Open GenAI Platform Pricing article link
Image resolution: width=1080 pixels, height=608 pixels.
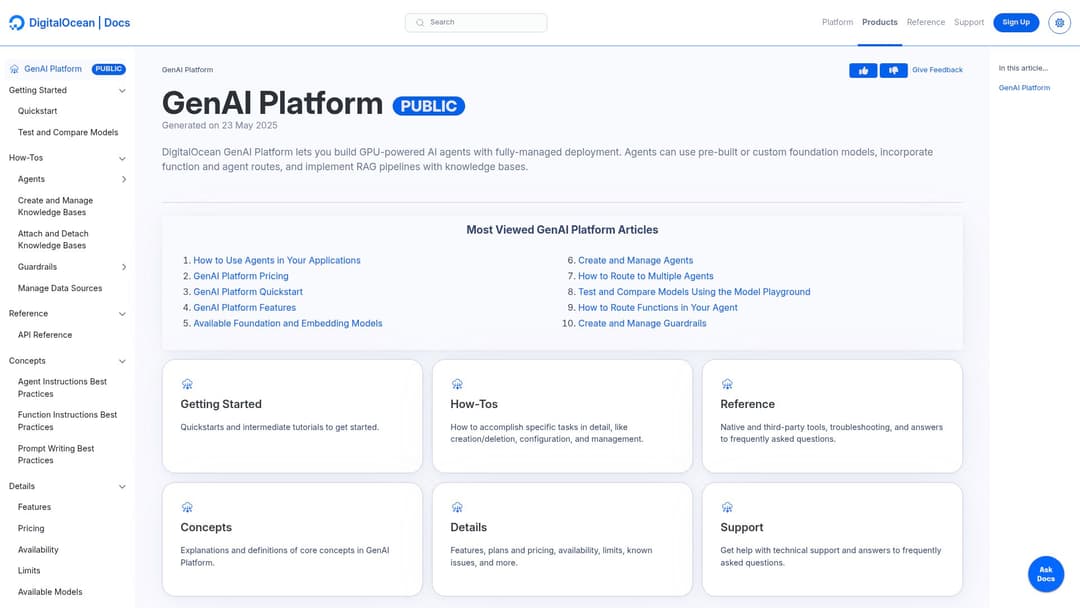pos(240,276)
